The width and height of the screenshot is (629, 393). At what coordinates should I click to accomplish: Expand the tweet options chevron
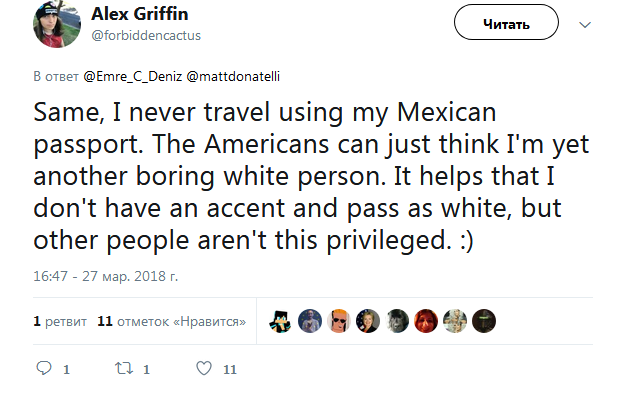click(585, 25)
